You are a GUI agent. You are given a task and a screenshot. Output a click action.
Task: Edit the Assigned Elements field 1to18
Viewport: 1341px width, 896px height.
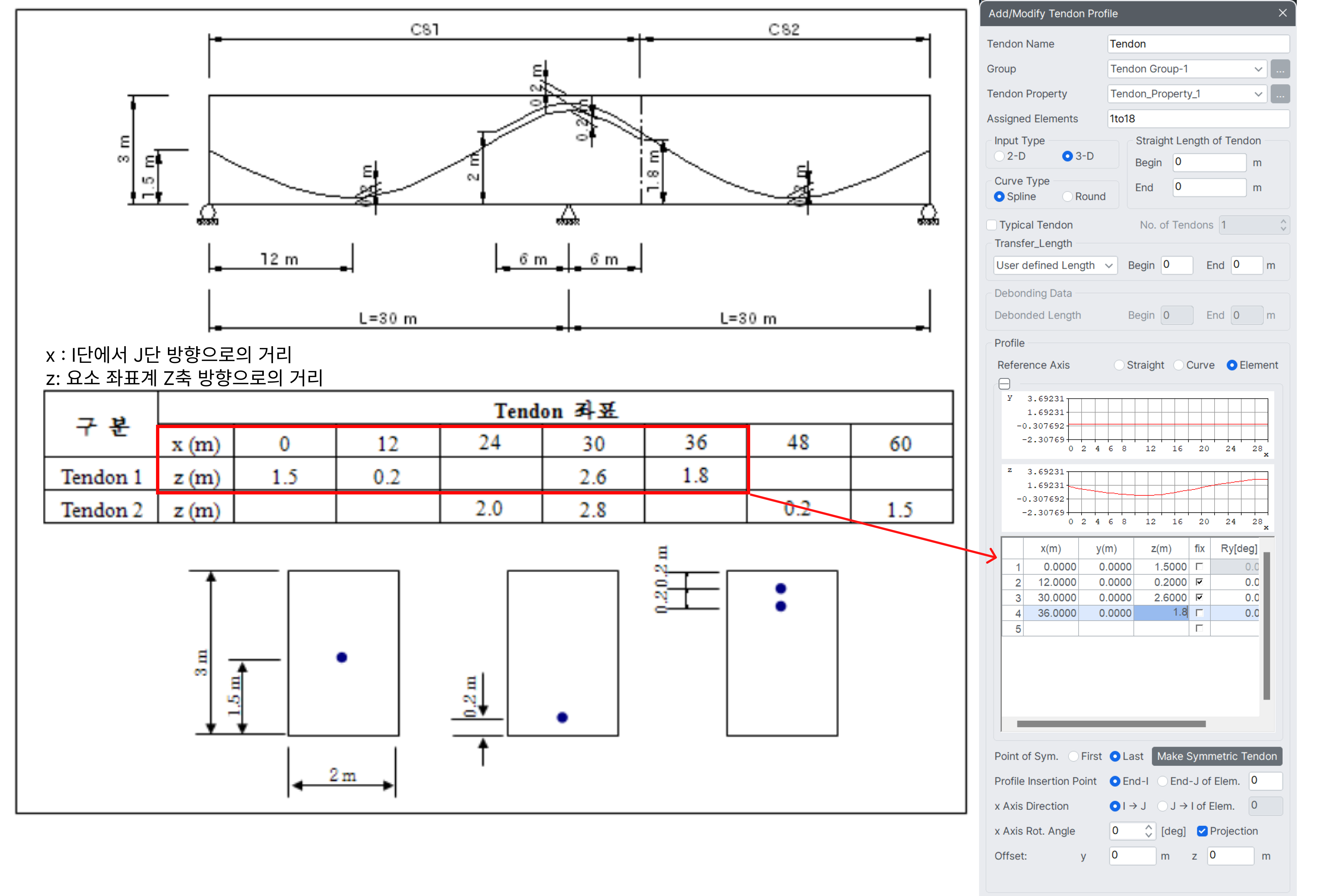coord(1198,119)
